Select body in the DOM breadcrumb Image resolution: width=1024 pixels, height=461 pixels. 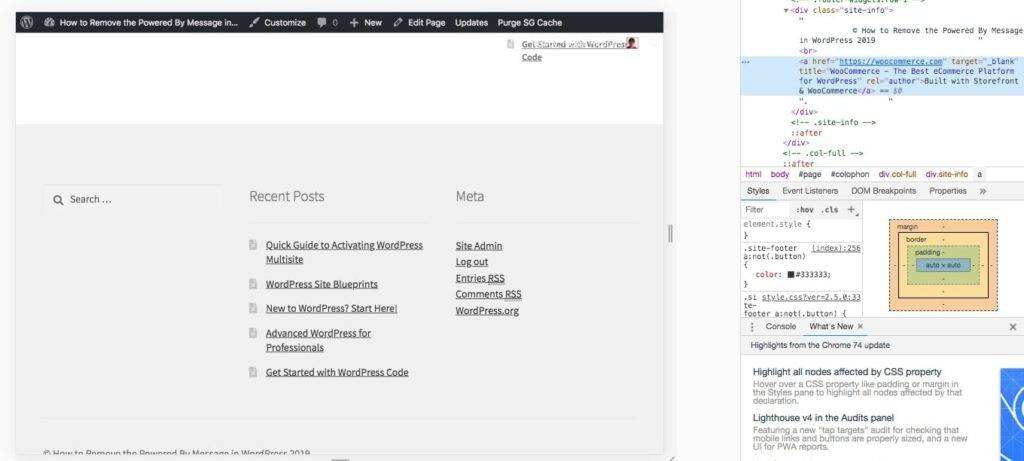(x=780, y=174)
